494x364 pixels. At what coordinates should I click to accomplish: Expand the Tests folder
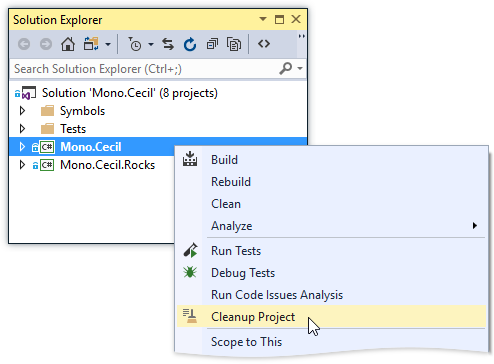[x=22, y=129]
